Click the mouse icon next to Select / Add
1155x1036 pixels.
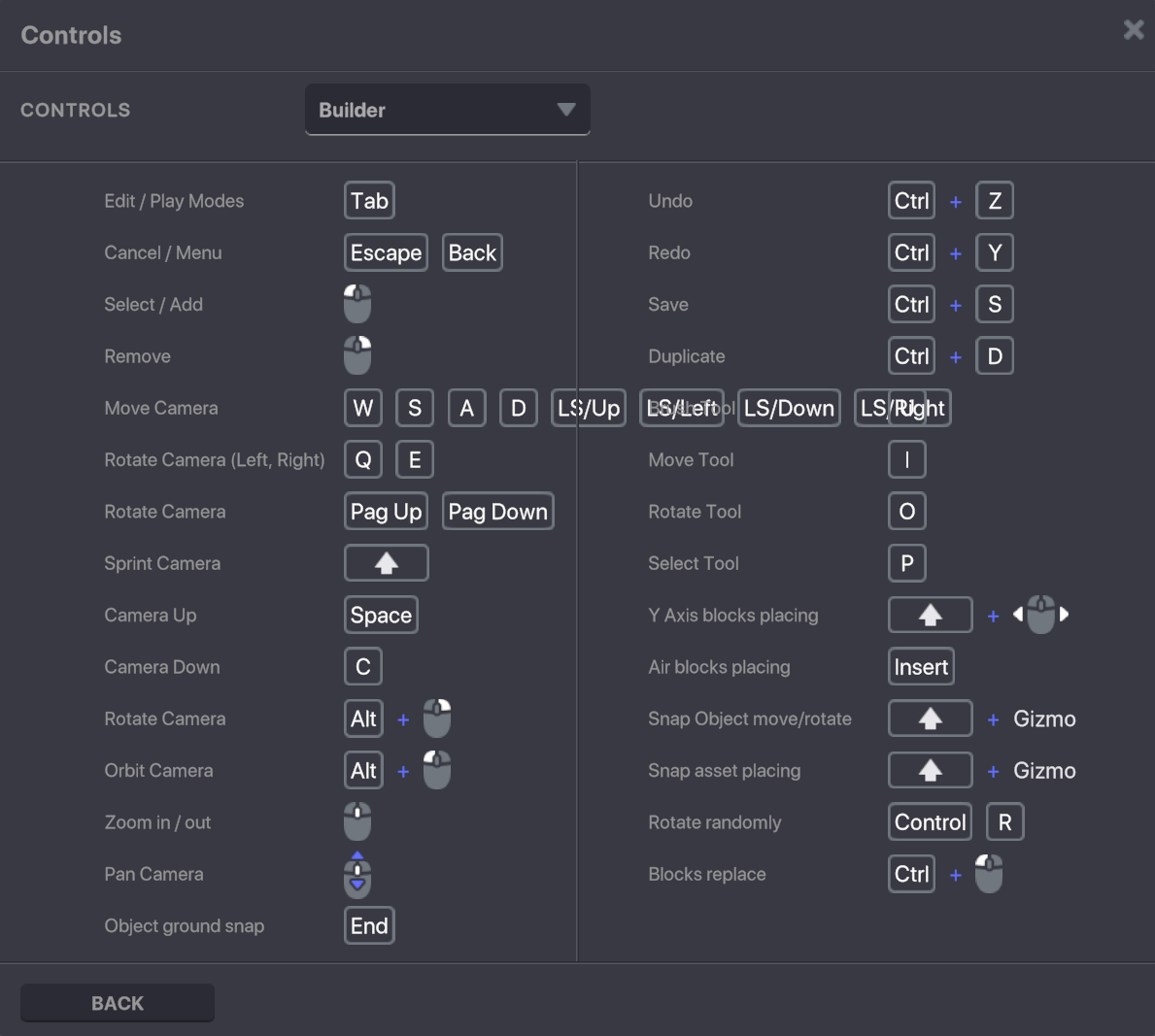(x=357, y=304)
